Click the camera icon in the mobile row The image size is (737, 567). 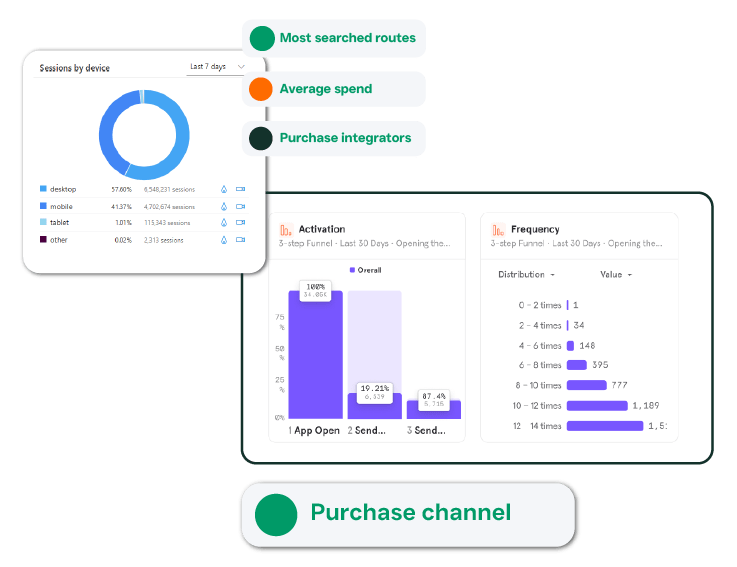pyautogui.click(x=240, y=206)
